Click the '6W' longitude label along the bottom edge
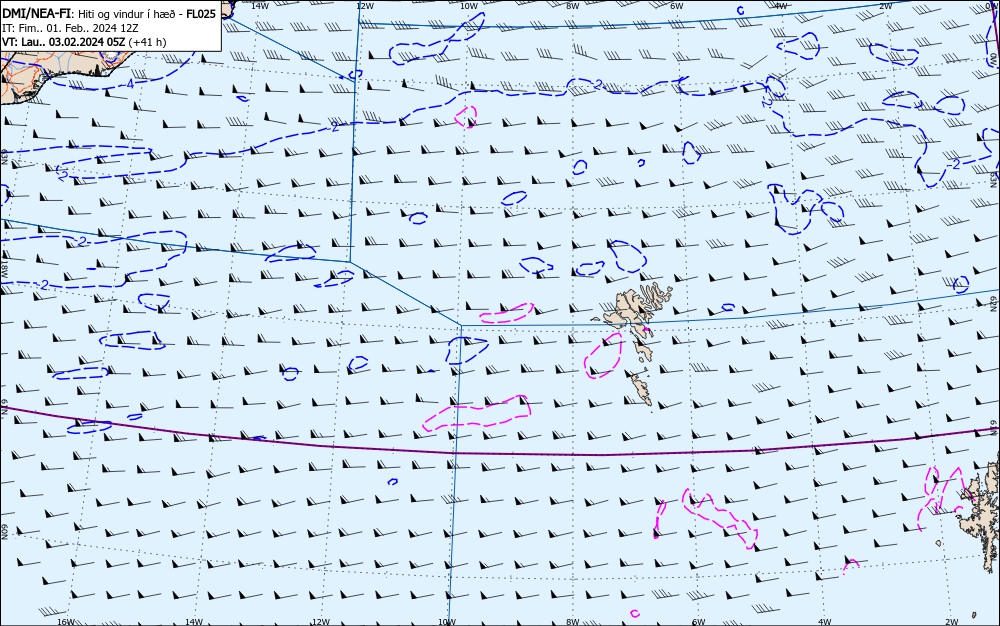The image size is (1000, 626). click(698, 622)
